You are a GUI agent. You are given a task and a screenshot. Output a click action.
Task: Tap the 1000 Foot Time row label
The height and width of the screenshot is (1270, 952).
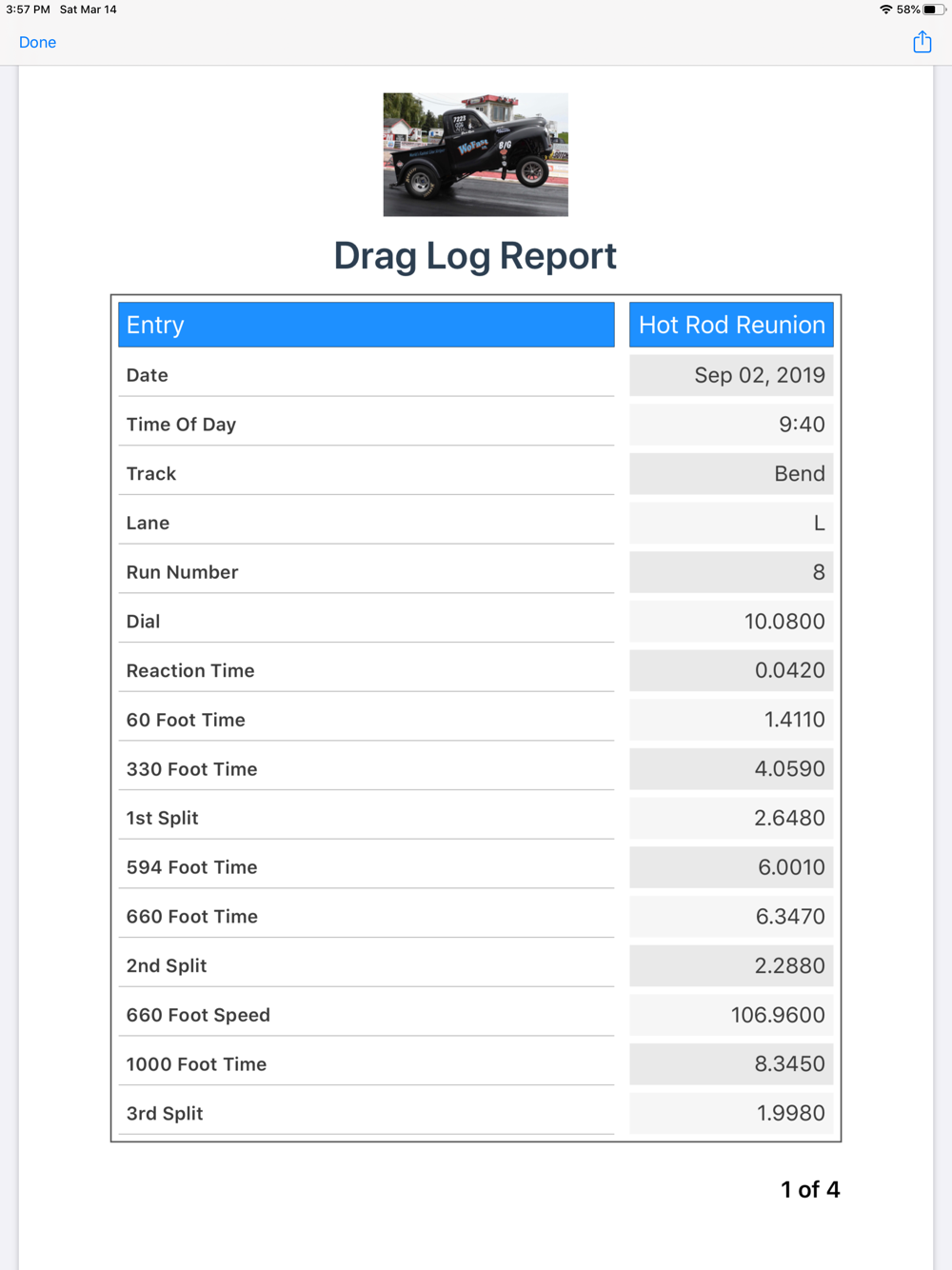tap(196, 1064)
